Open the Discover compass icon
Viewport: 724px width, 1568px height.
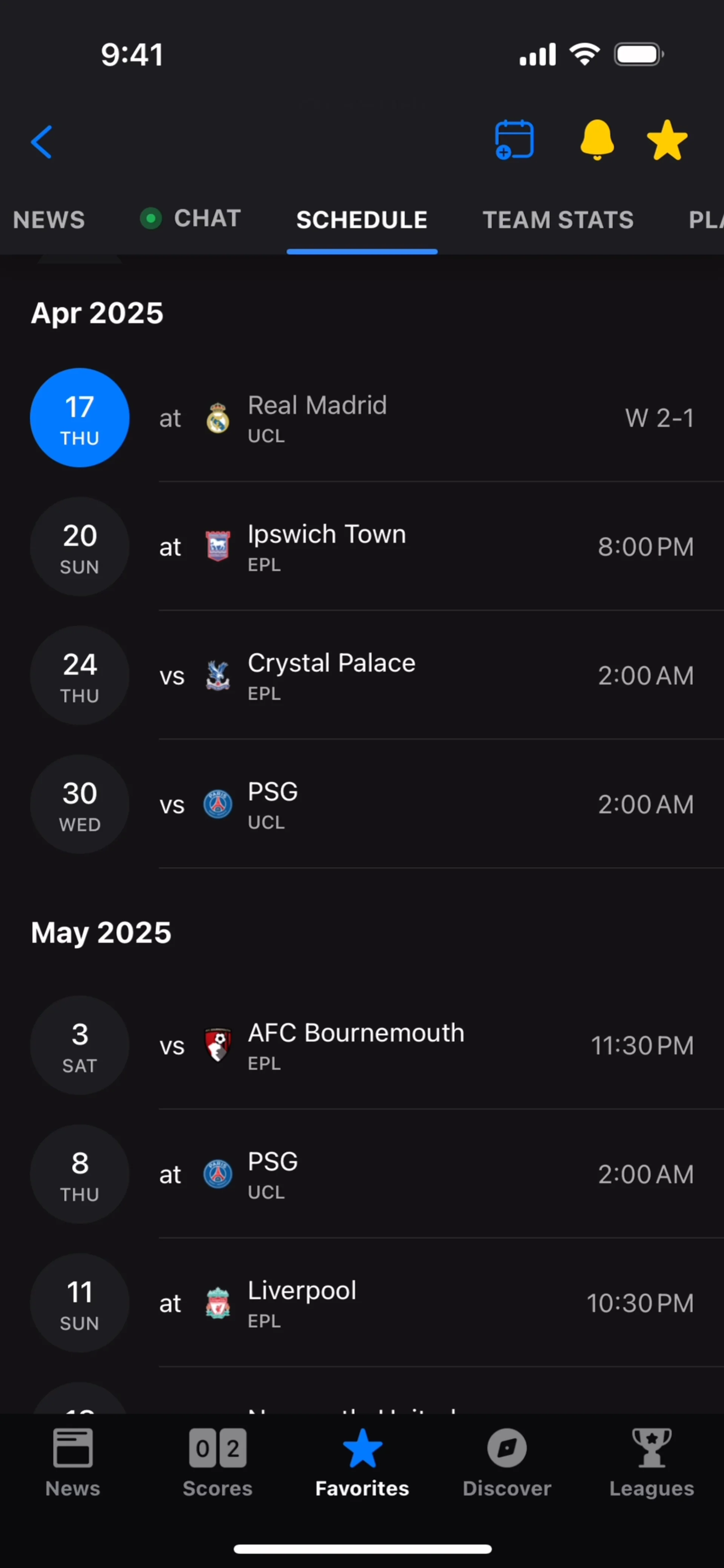click(x=507, y=1461)
